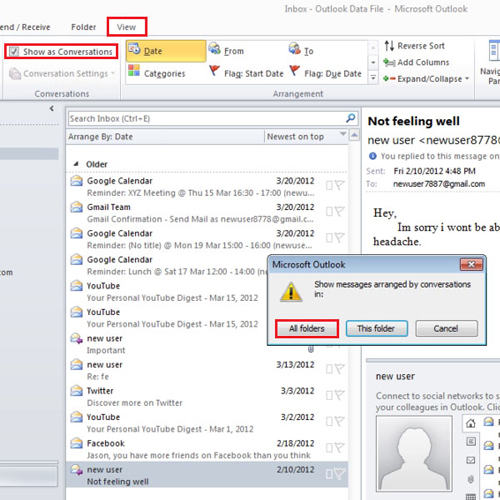
Task: Open the Send / Receive ribbon tab
Action: 25,27
